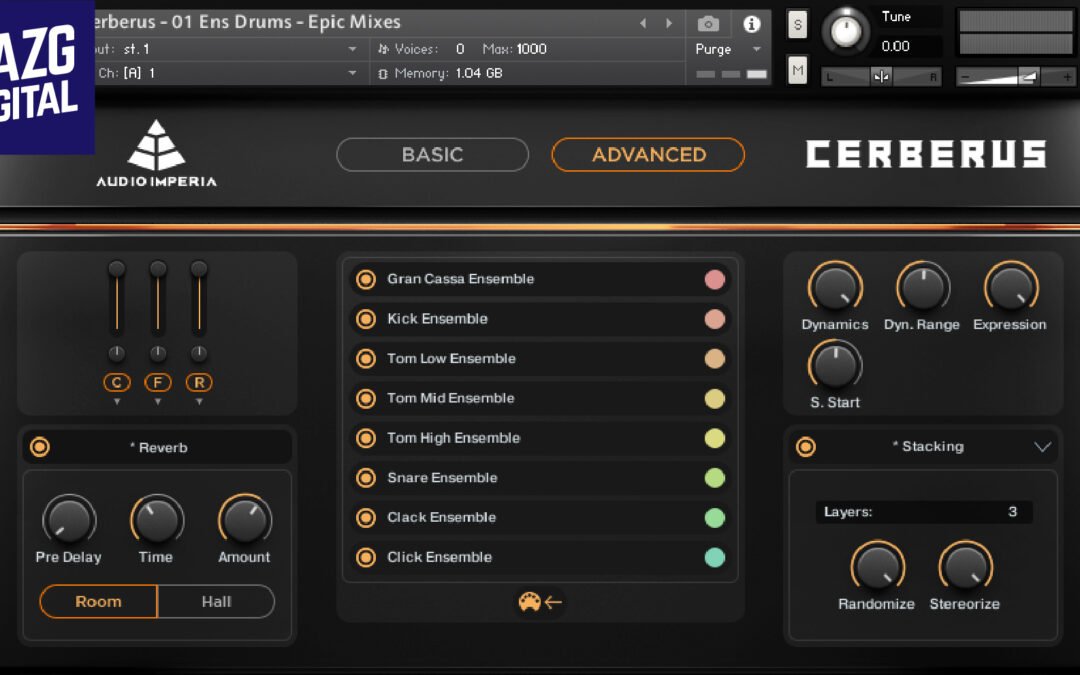Switch to the BASIC tab
The height and width of the screenshot is (675, 1080).
pos(433,154)
